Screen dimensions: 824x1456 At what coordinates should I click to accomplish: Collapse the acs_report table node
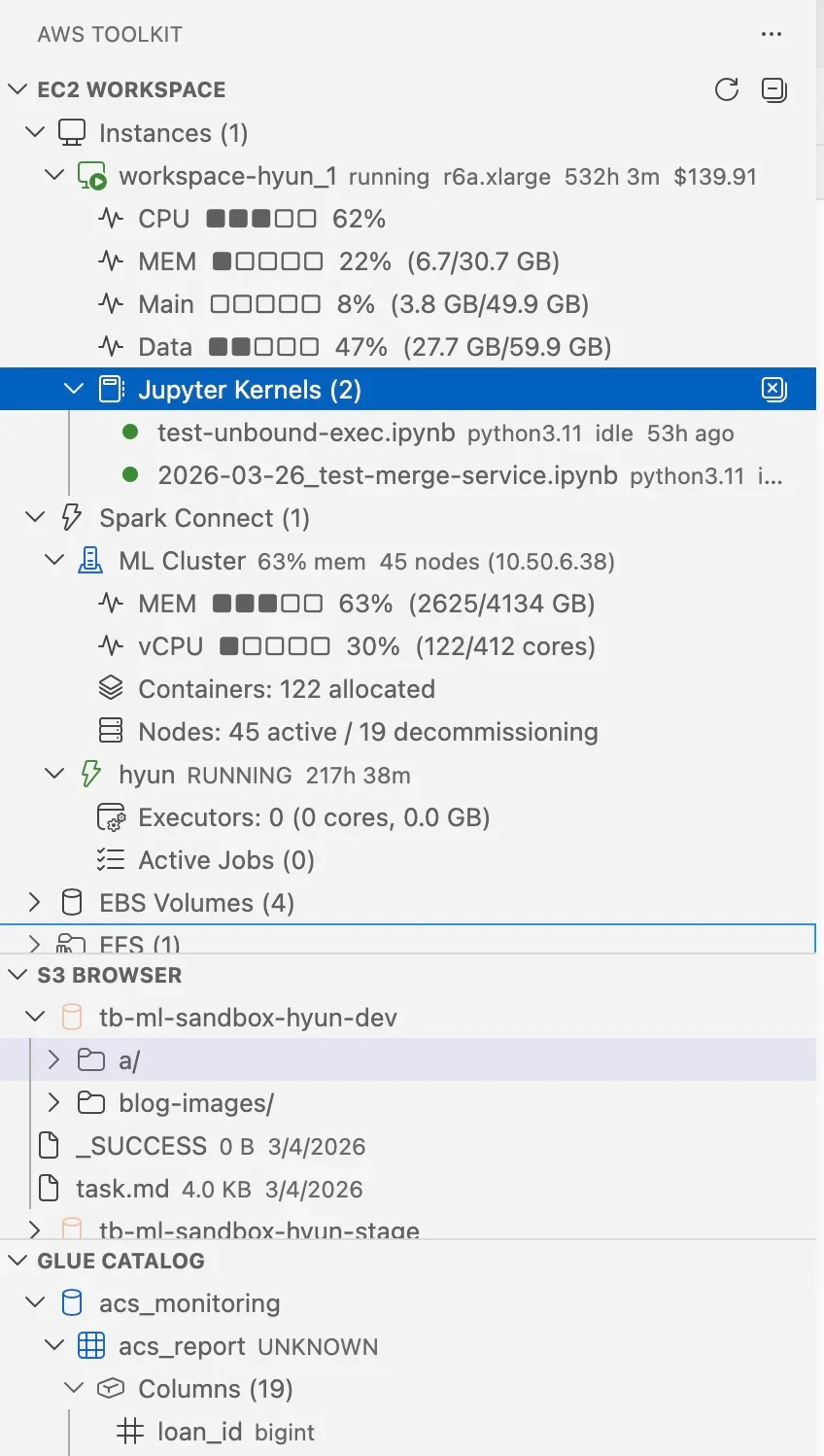(55, 1346)
